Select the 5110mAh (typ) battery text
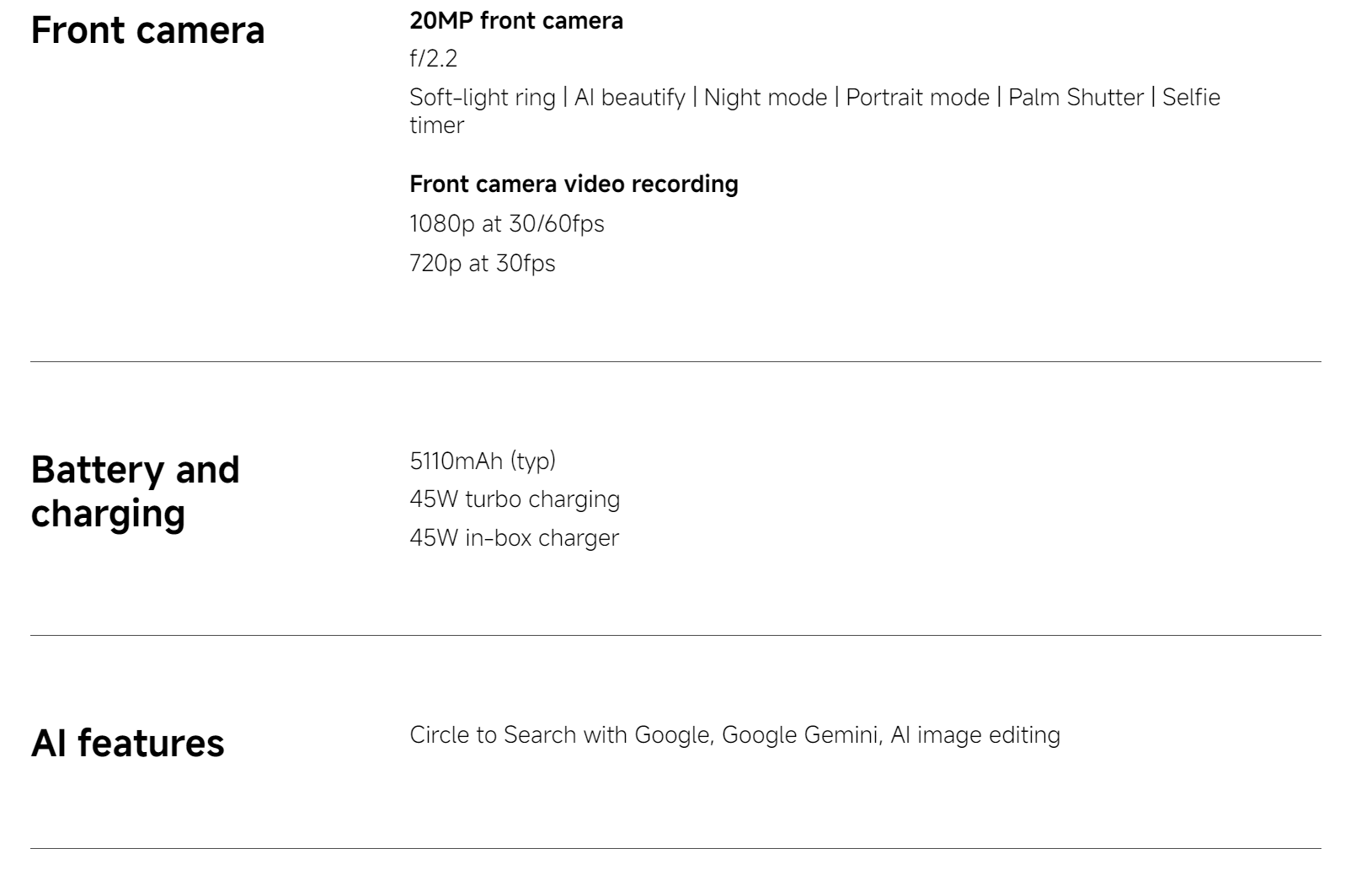The width and height of the screenshot is (1372, 875). click(x=483, y=462)
